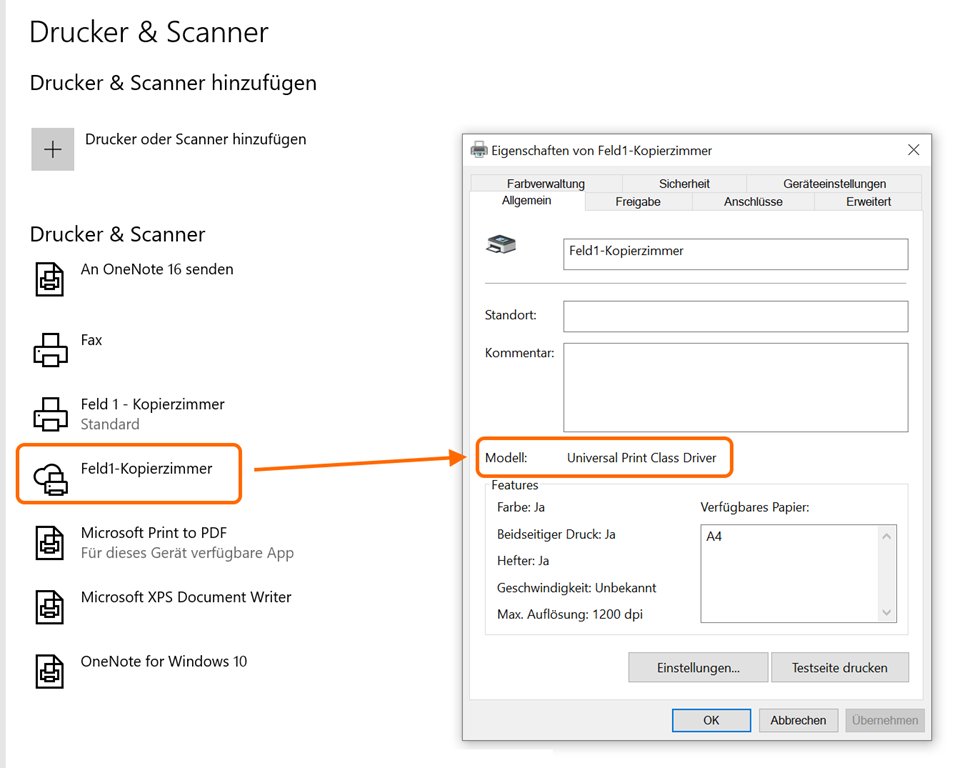977x768 pixels.
Task: Switch to the Sicherheit tab
Action: coord(684,183)
